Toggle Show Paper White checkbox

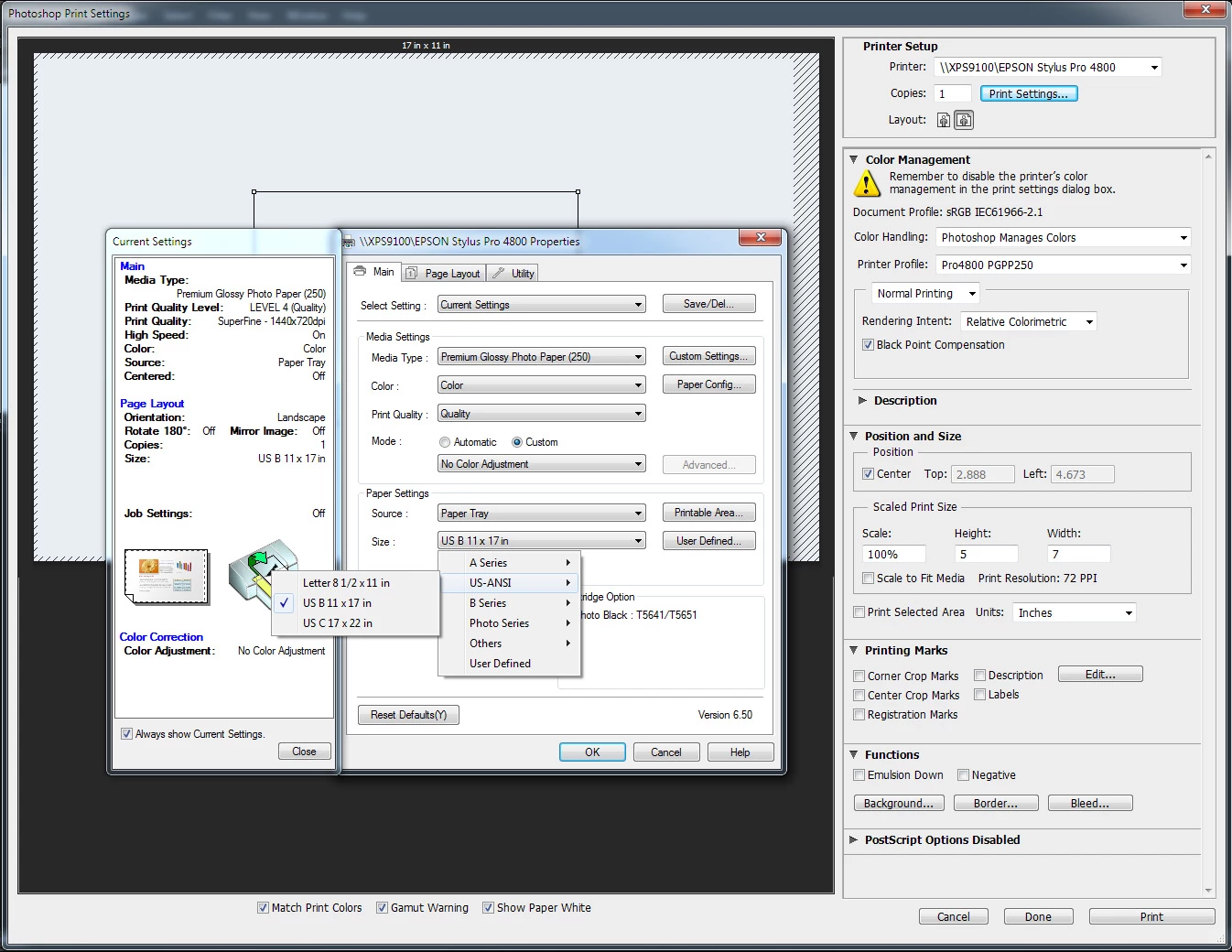click(488, 908)
